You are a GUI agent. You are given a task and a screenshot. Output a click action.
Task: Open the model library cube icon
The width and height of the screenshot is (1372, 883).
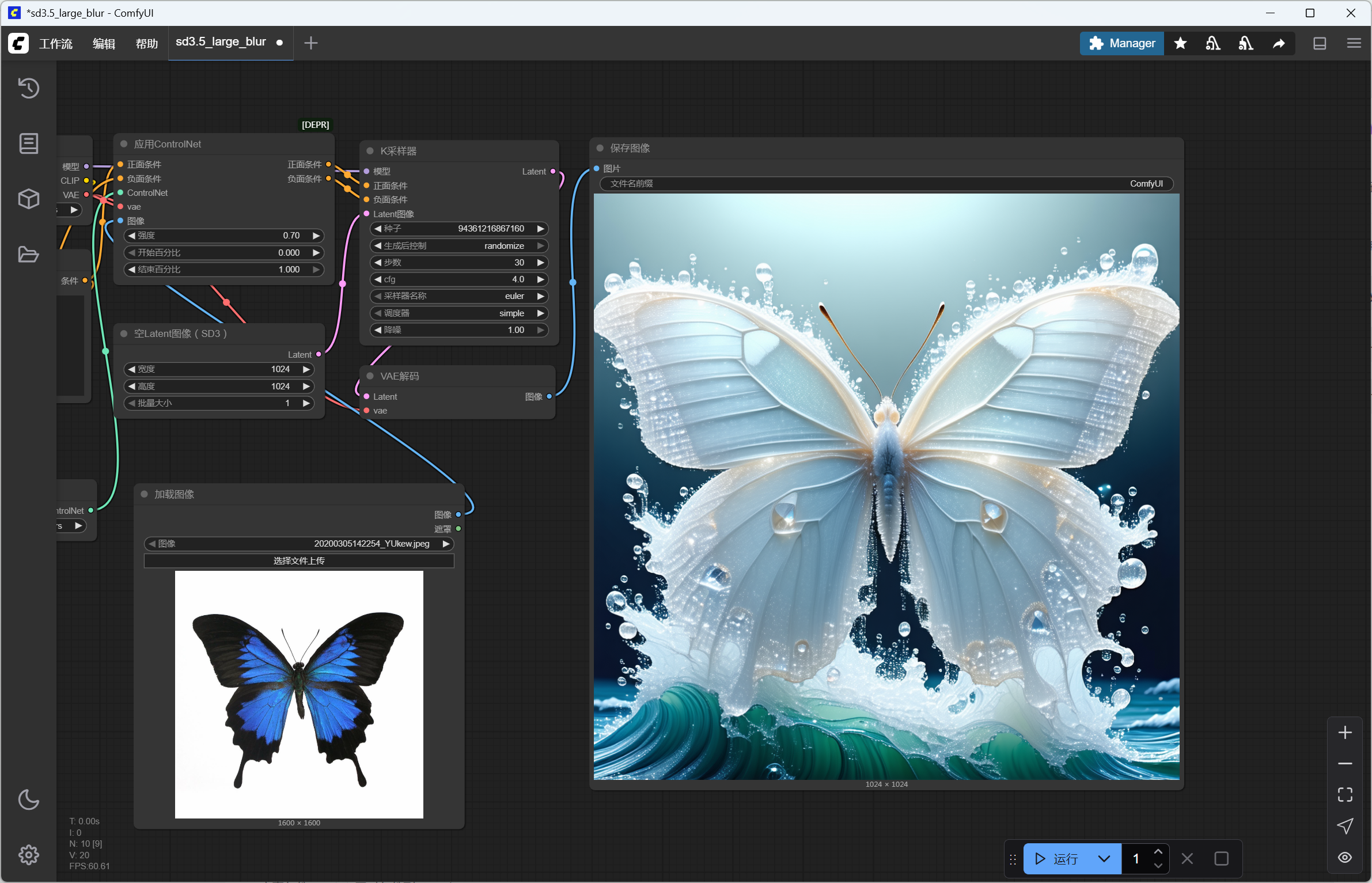pos(28,199)
